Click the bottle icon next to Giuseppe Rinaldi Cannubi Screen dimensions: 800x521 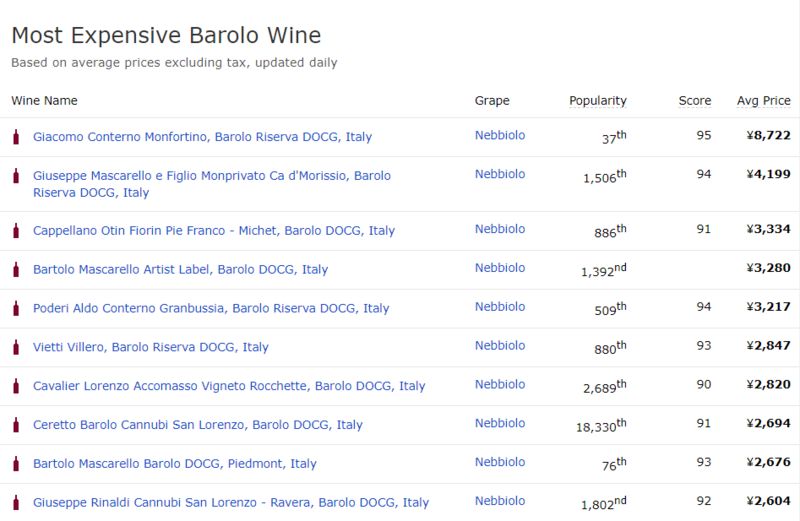coord(16,502)
